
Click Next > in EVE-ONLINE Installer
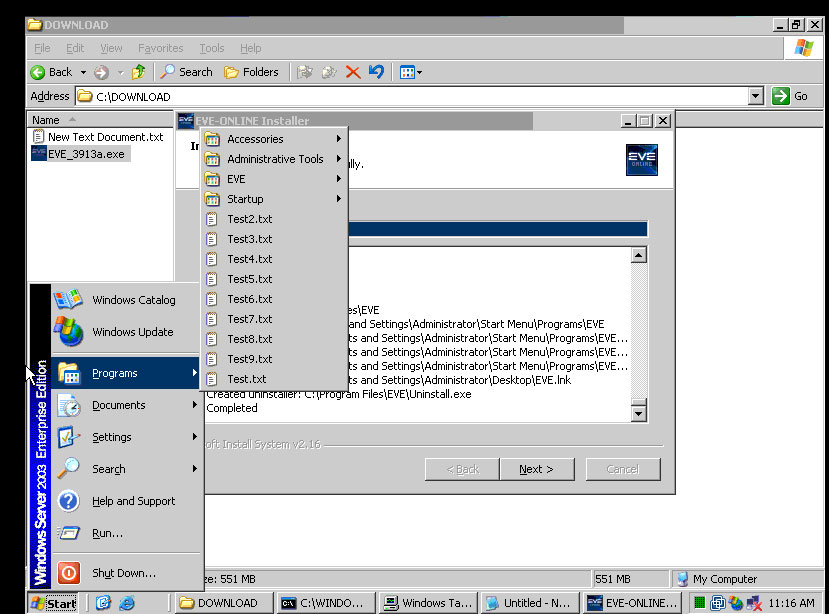[536, 469]
